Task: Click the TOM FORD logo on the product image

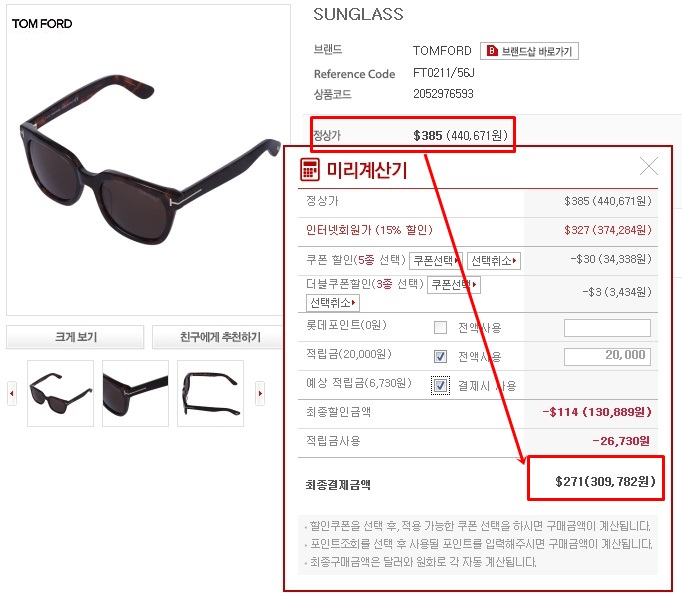Action: coord(42,23)
